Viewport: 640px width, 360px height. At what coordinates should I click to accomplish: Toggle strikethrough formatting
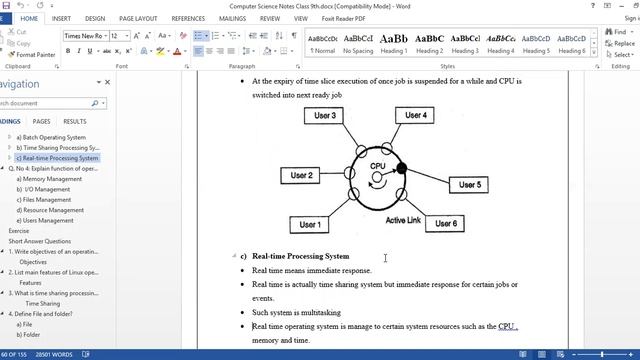(107, 51)
